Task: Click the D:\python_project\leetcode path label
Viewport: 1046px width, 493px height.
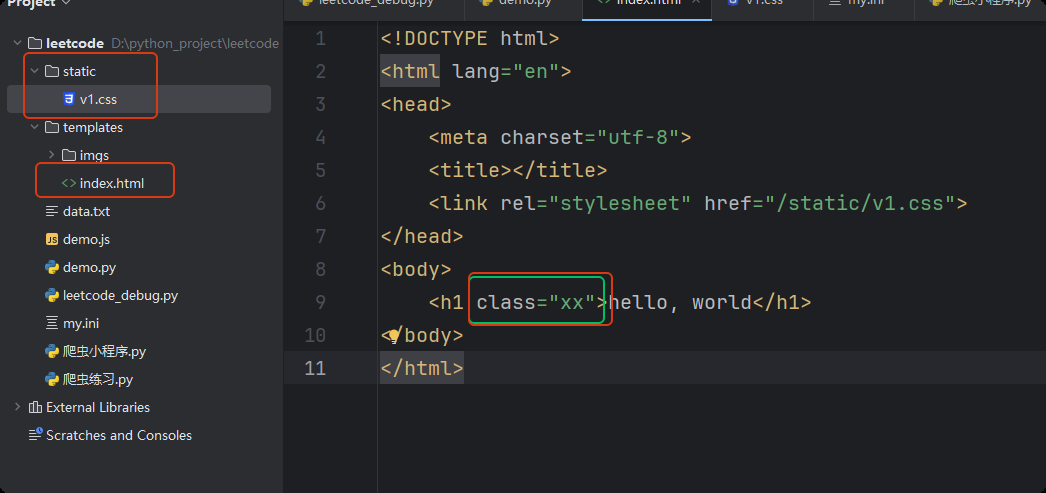Action: point(195,43)
